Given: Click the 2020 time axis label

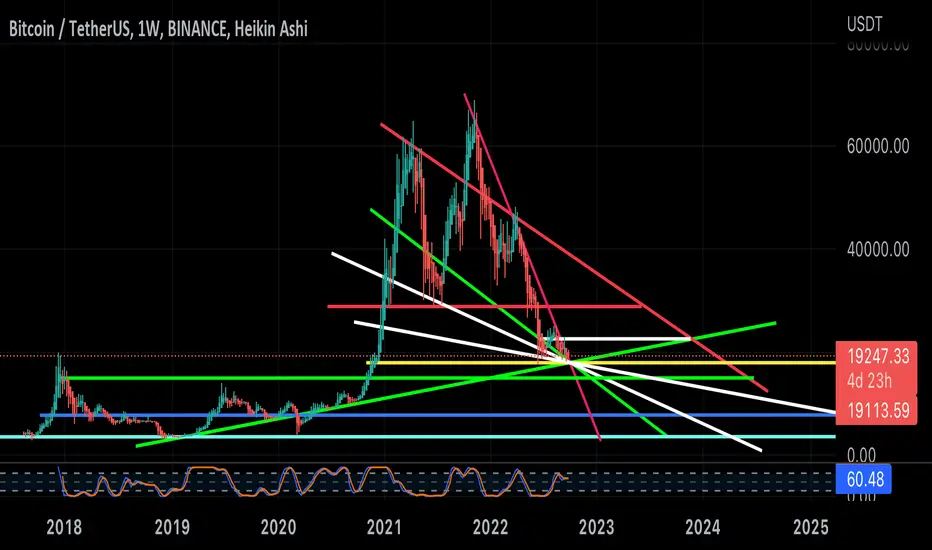Looking at the screenshot, I should [278, 527].
